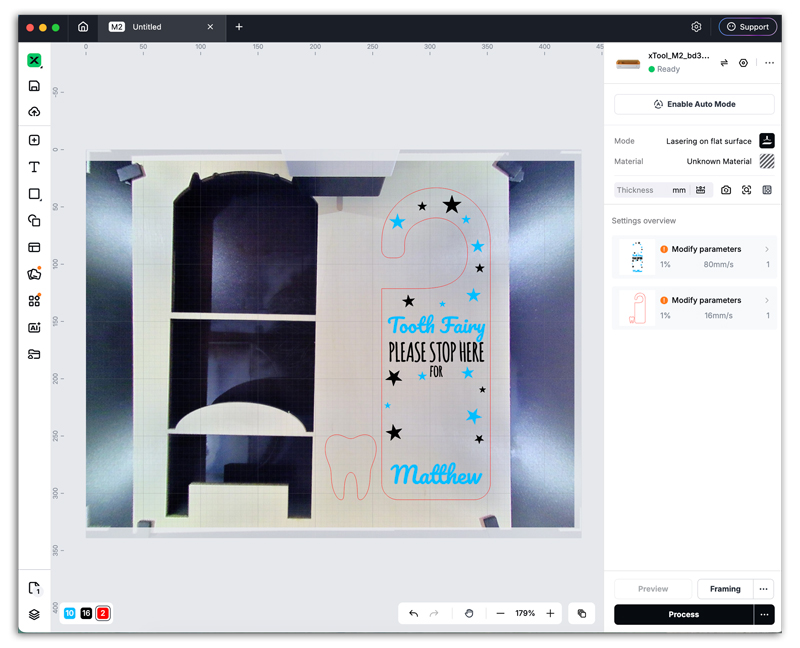Open the Unknown Material picker

[x=767, y=161]
